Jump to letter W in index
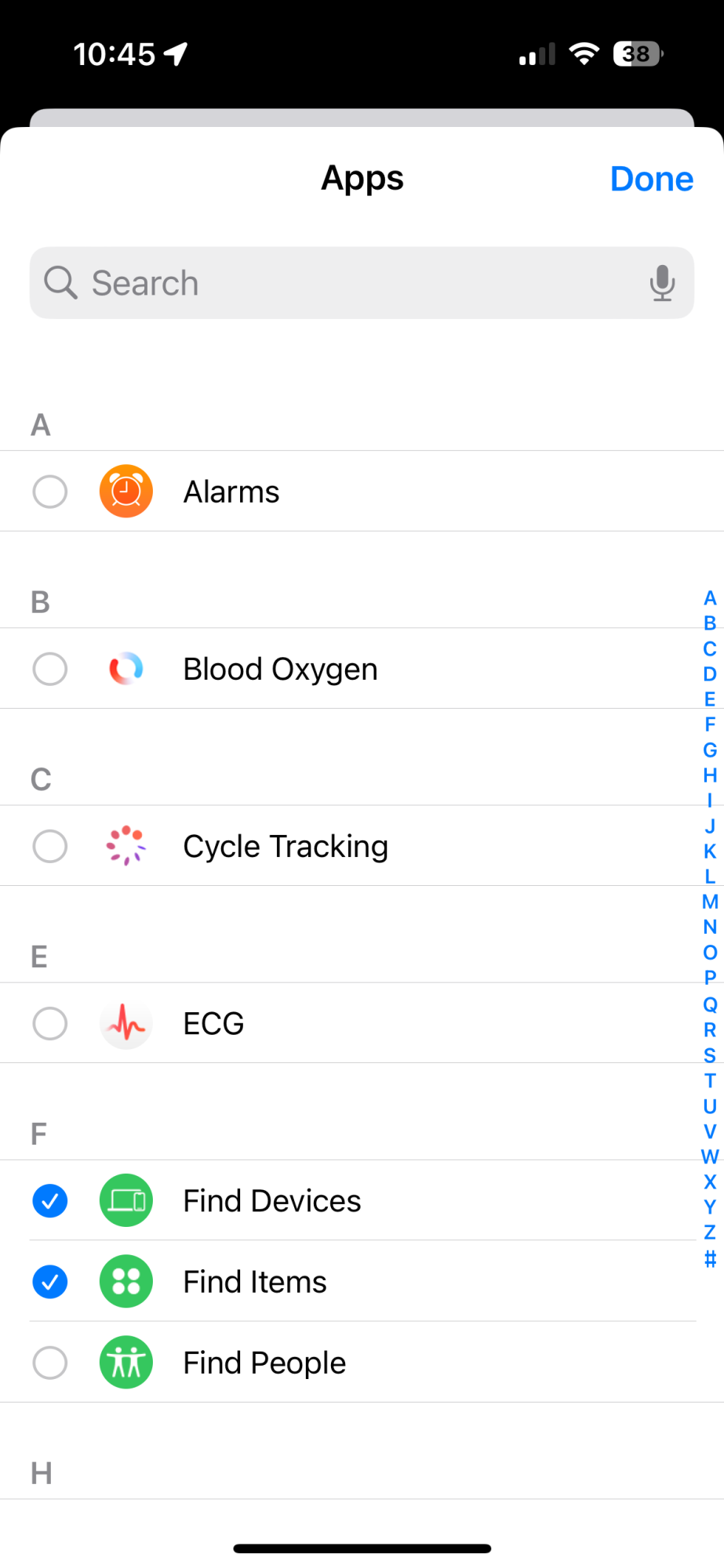The width and height of the screenshot is (724, 1568). click(x=710, y=1156)
